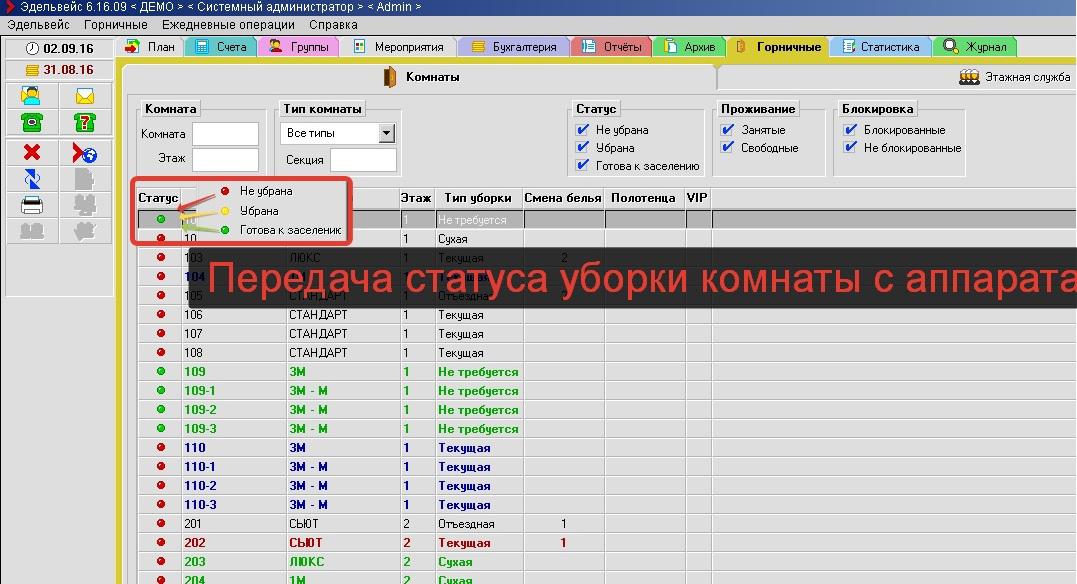Select room 110-2 row
This screenshot has width=1077, height=584.
coord(606,485)
